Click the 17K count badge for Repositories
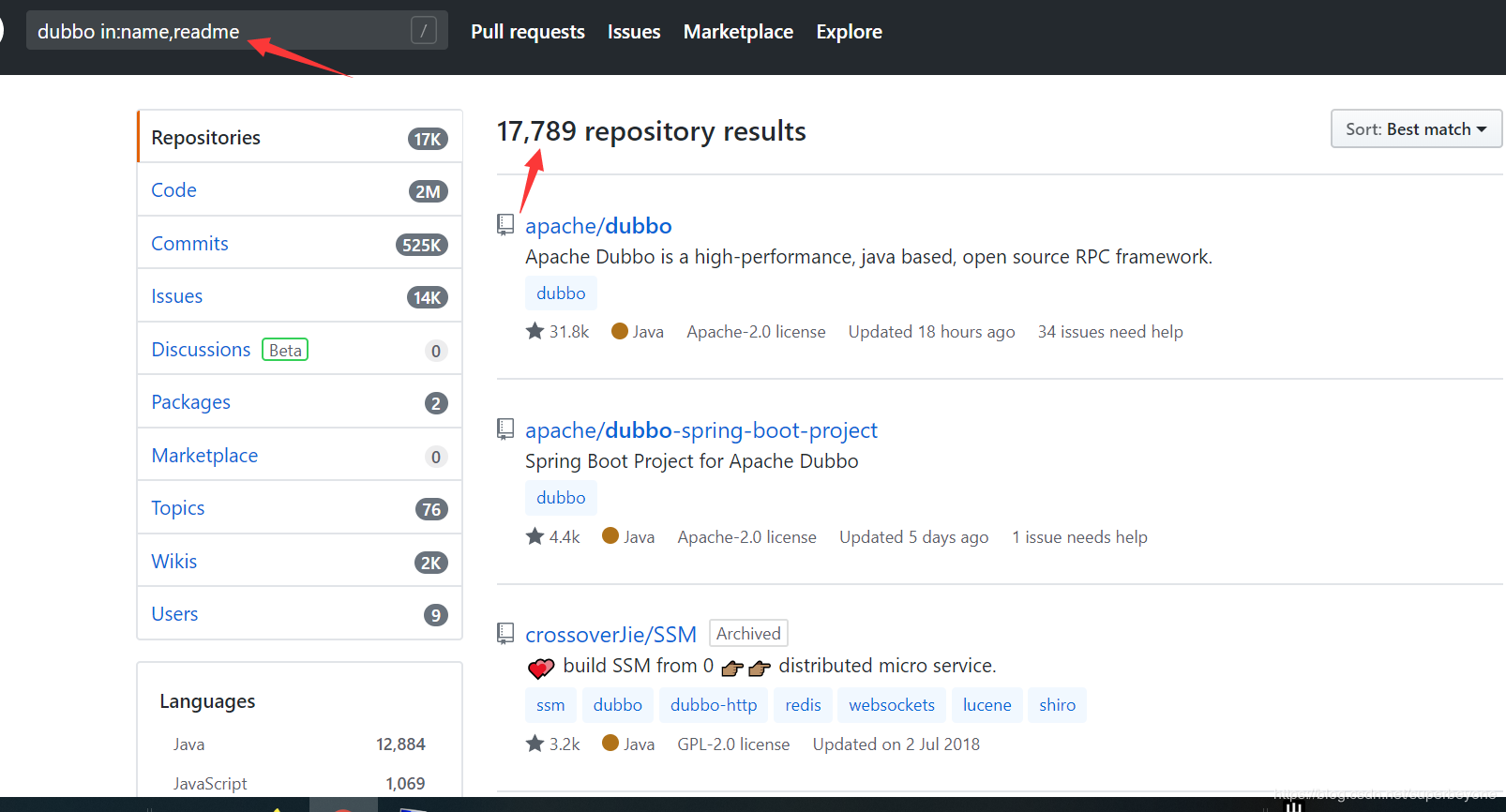Screen dimensions: 1506x812 point(428,139)
